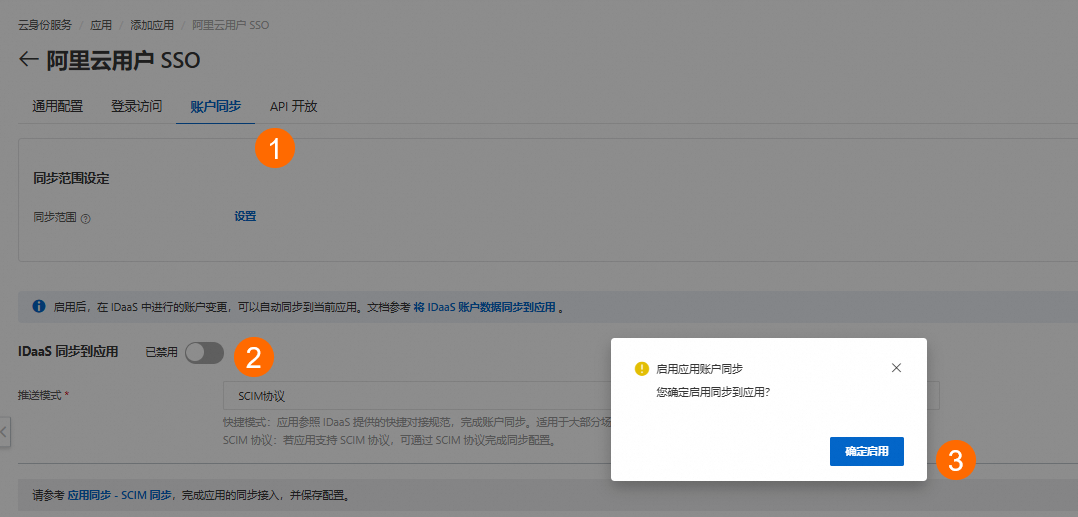Go back using the left arrow icon

click(28, 60)
